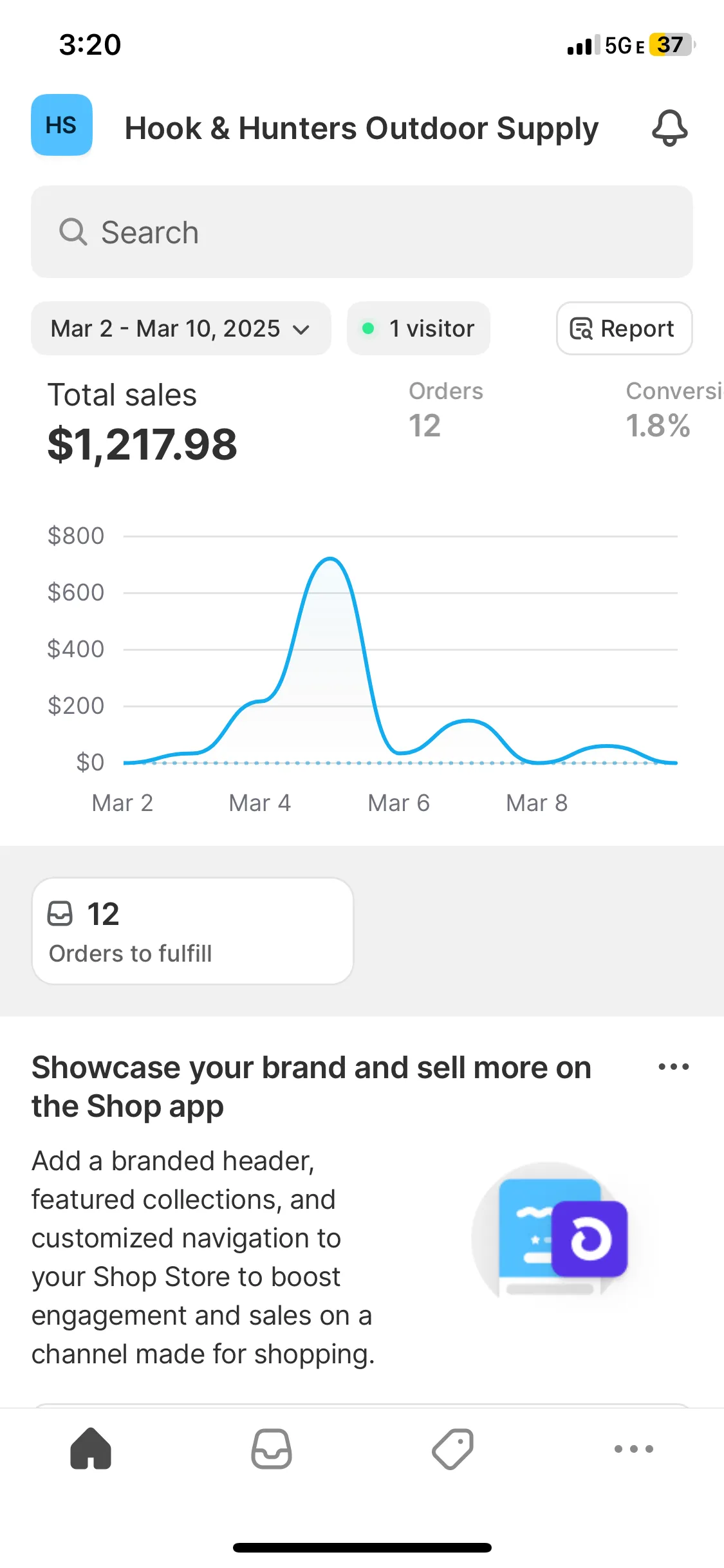This screenshot has height=1568, width=724.
Task: Tap the notifications bell icon
Action: point(669,127)
